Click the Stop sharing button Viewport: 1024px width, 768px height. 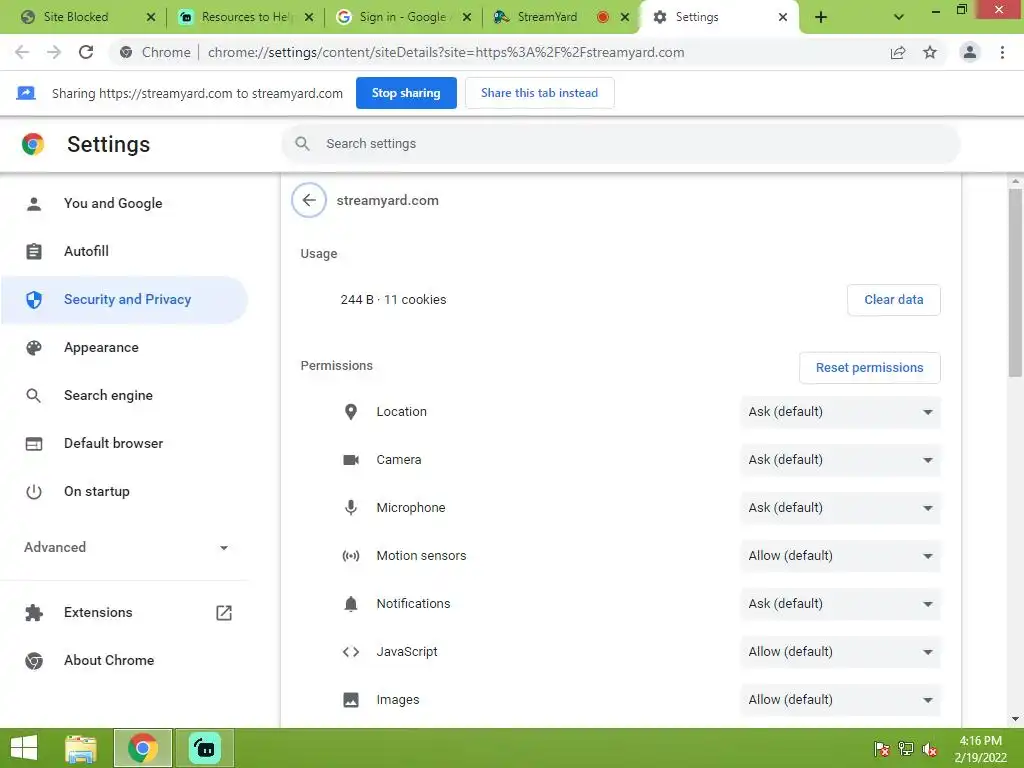406,93
